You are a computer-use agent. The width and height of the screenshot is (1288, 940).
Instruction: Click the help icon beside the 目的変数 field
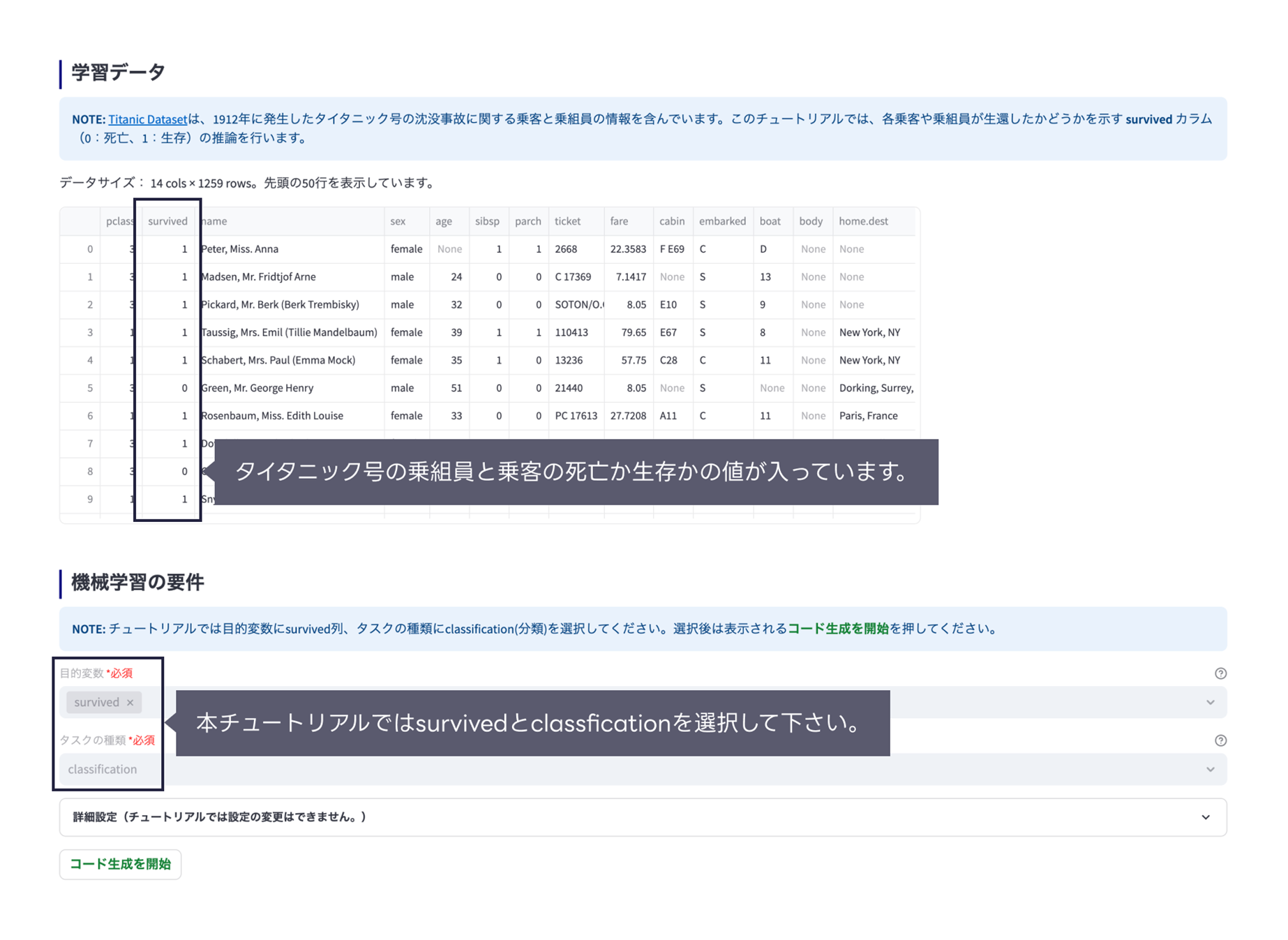(x=1221, y=673)
